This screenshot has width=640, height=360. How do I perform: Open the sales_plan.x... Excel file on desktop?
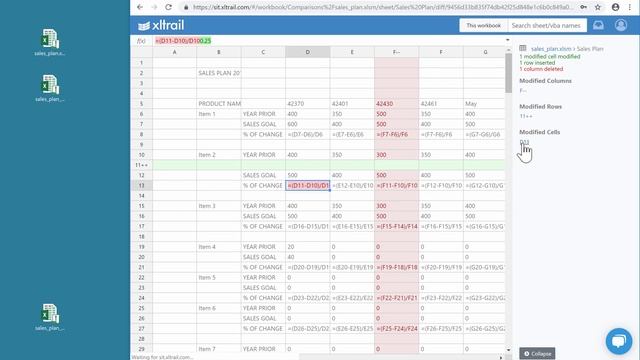pyautogui.click(x=49, y=42)
